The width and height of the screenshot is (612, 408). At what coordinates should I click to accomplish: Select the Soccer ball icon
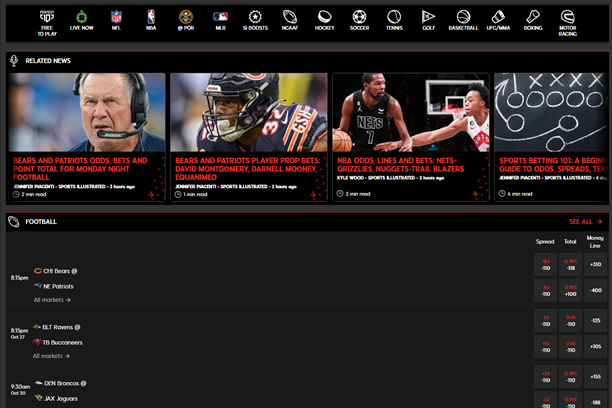(x=358, y=20)
